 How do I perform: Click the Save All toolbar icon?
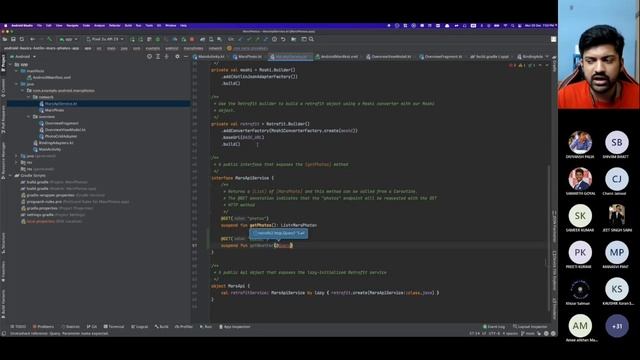(x=13, y=39)
